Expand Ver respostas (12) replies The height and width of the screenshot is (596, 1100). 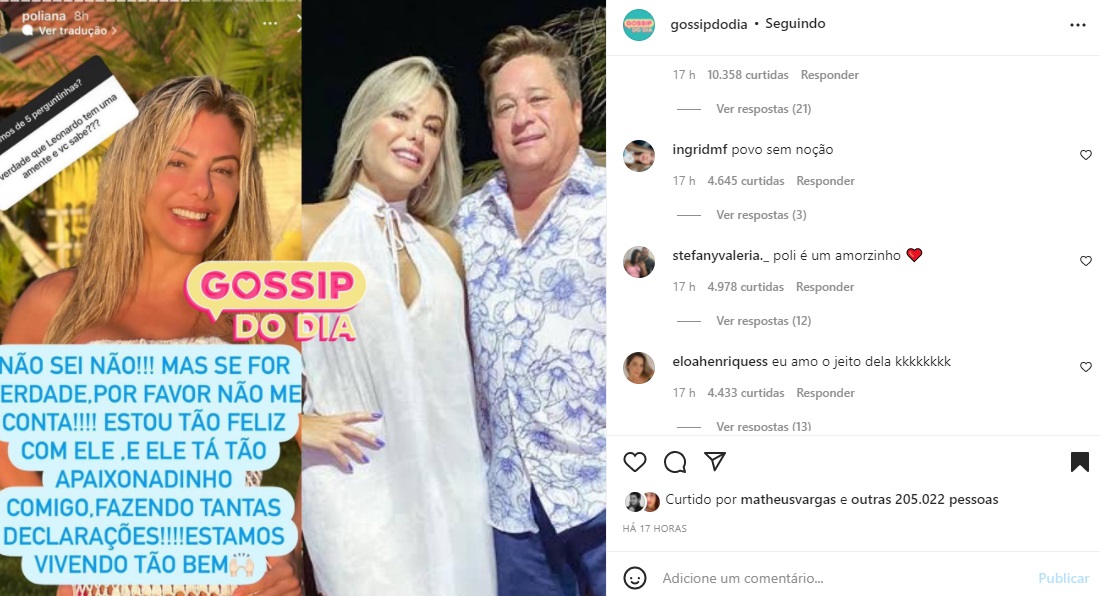(x=763, y=320)
